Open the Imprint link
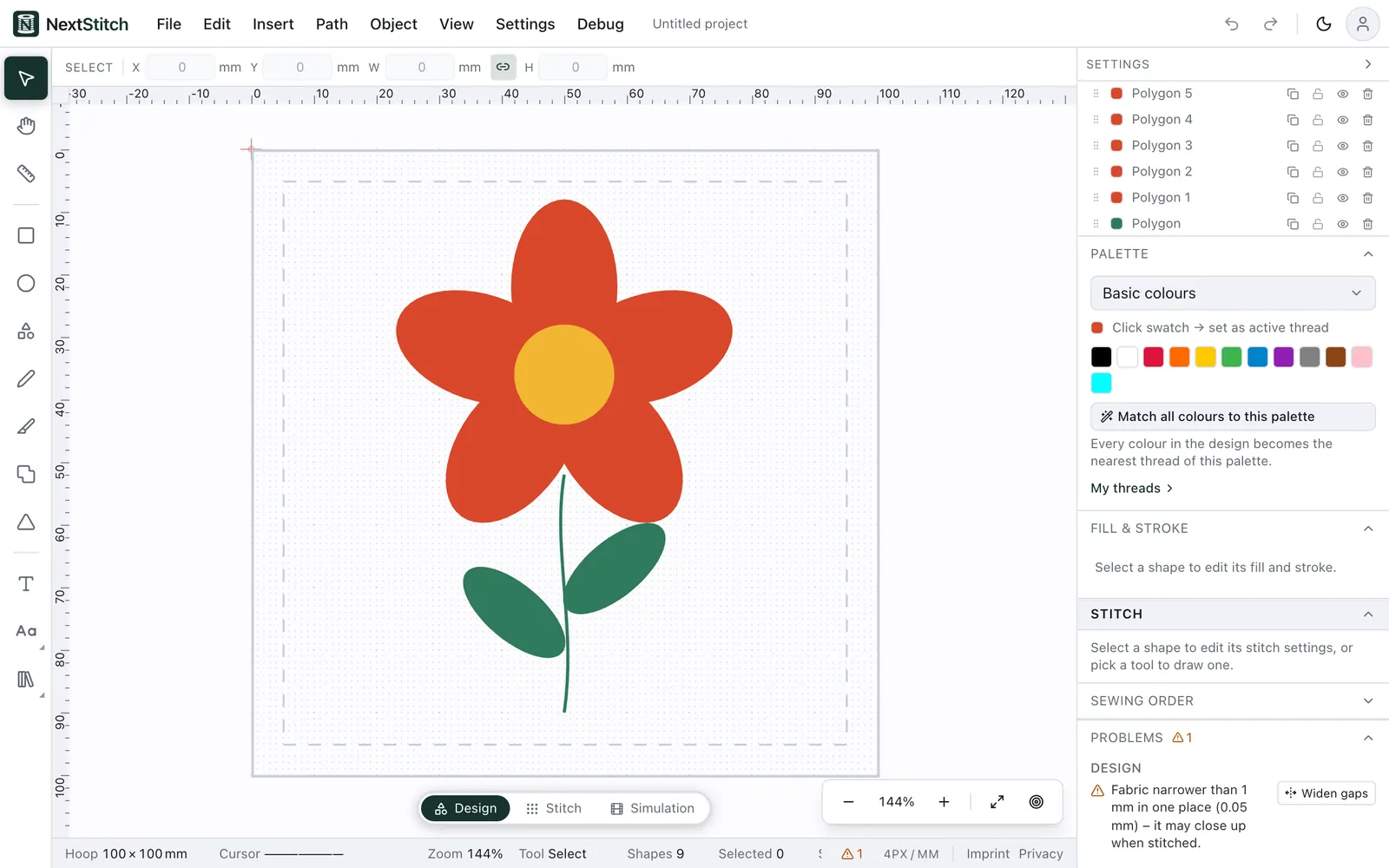 click(988, 854)
